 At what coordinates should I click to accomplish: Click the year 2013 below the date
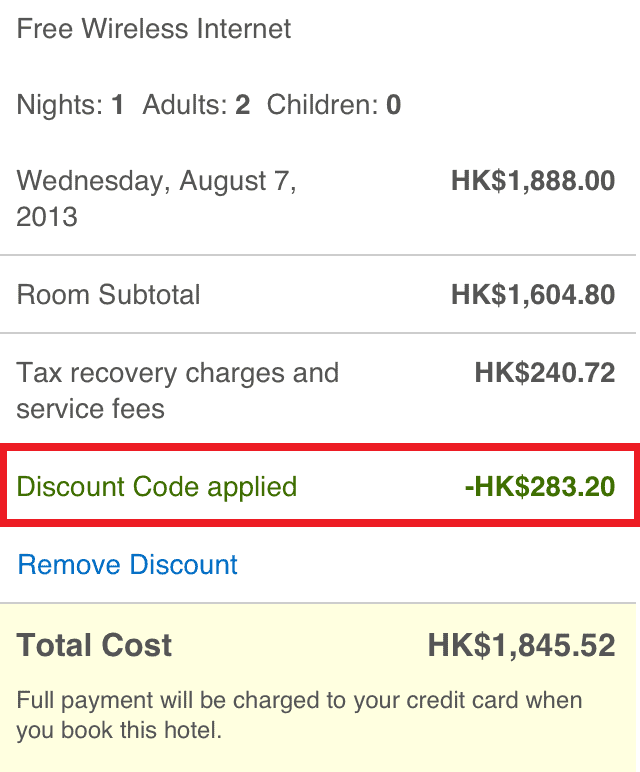tap(47, 217)
